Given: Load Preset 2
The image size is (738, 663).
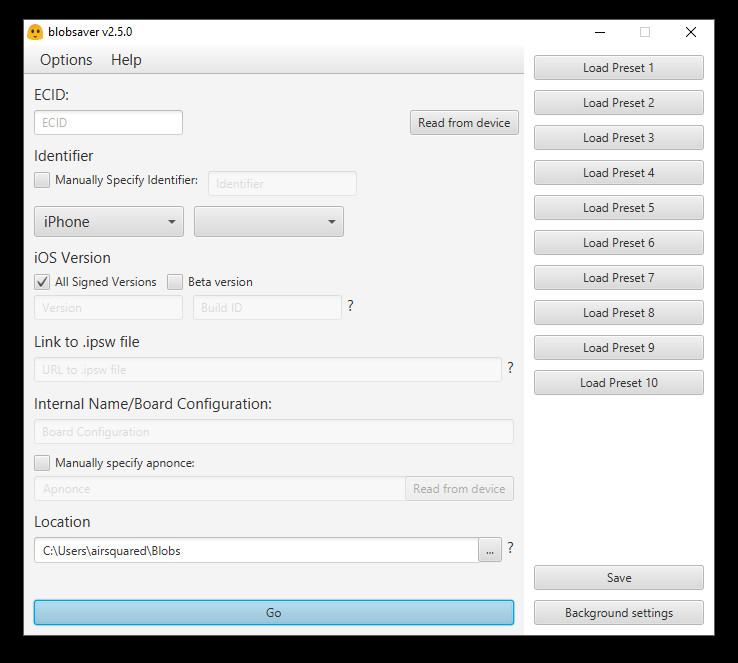Looking at the screenshot, I should pyautogui.click(x=619, y=103).
